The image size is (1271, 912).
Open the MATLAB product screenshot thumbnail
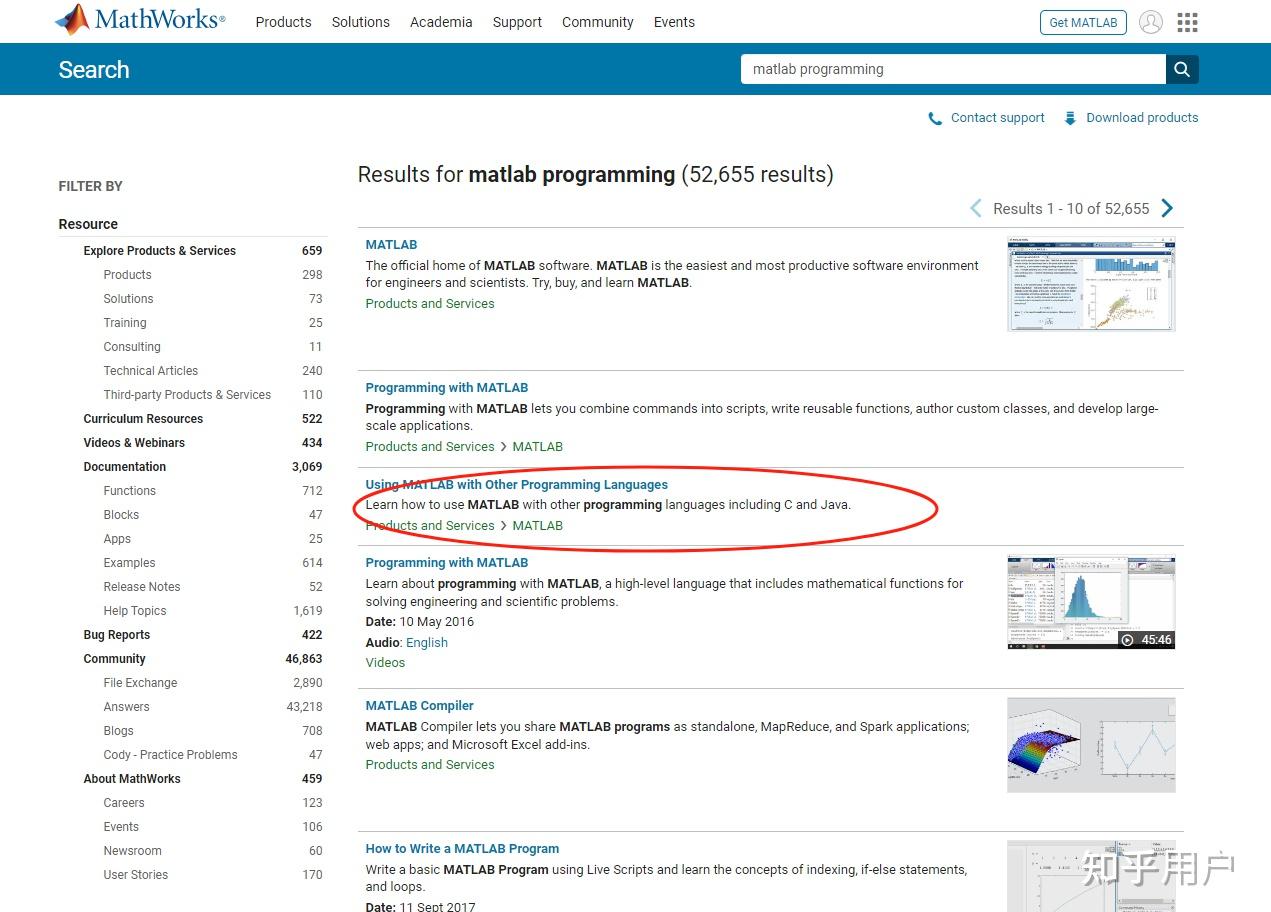(1091, 284)
